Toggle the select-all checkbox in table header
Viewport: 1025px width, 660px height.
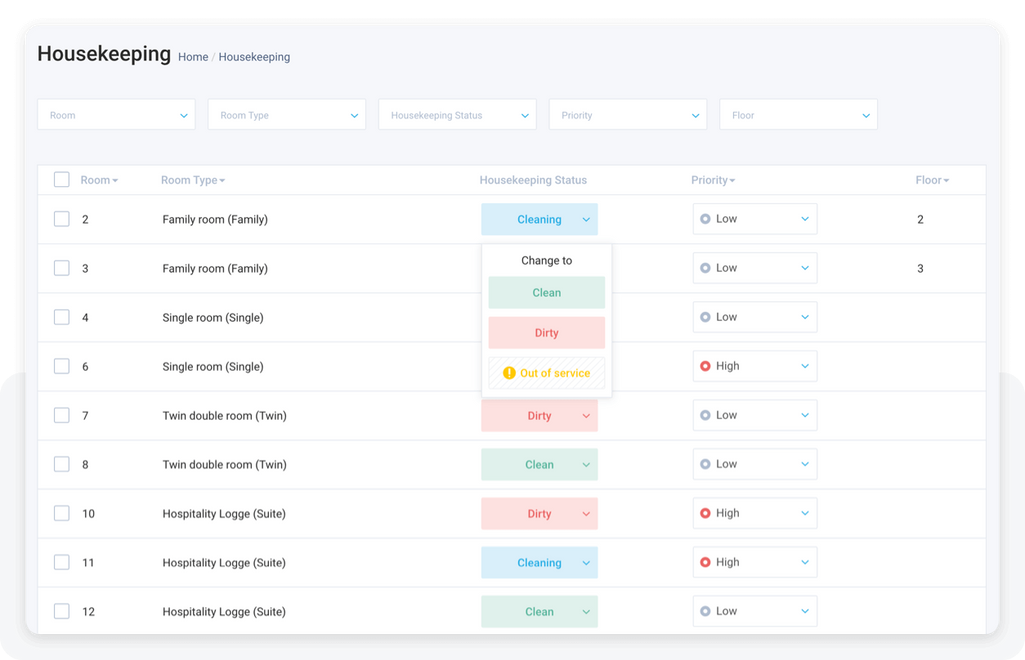(x=61, y=180)
